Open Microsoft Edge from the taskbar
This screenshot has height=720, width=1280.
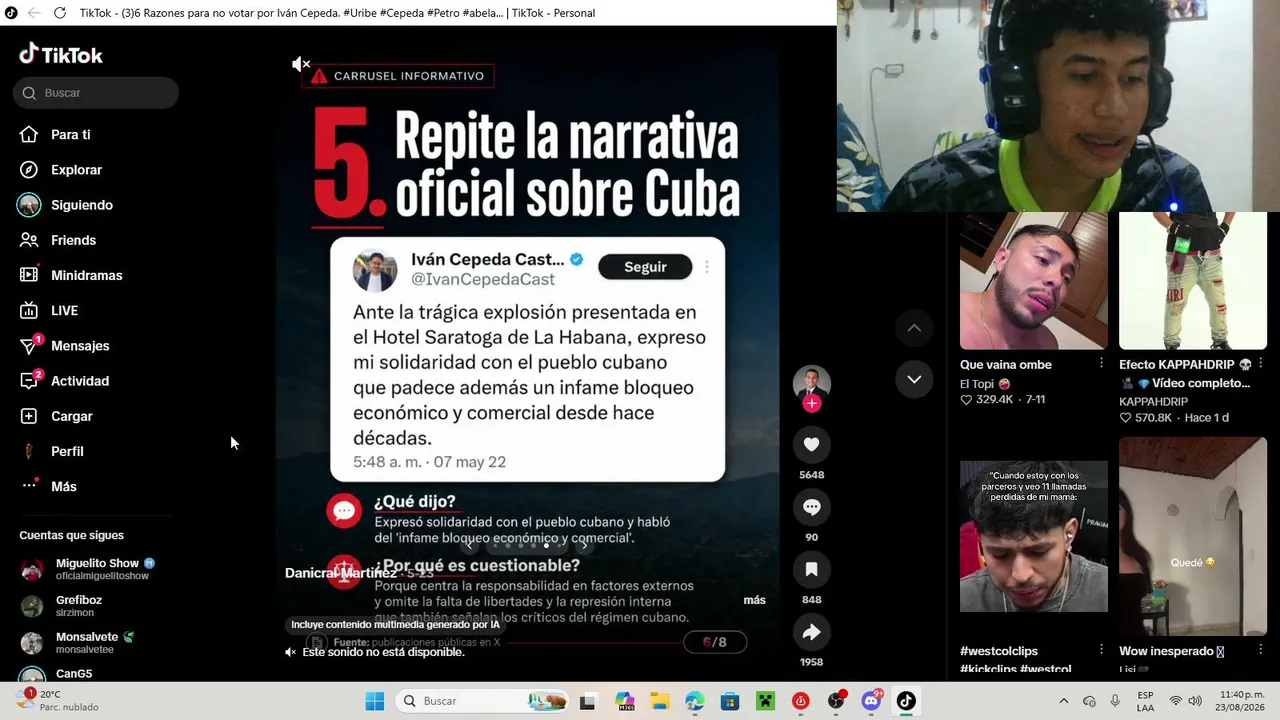point(694,701)
